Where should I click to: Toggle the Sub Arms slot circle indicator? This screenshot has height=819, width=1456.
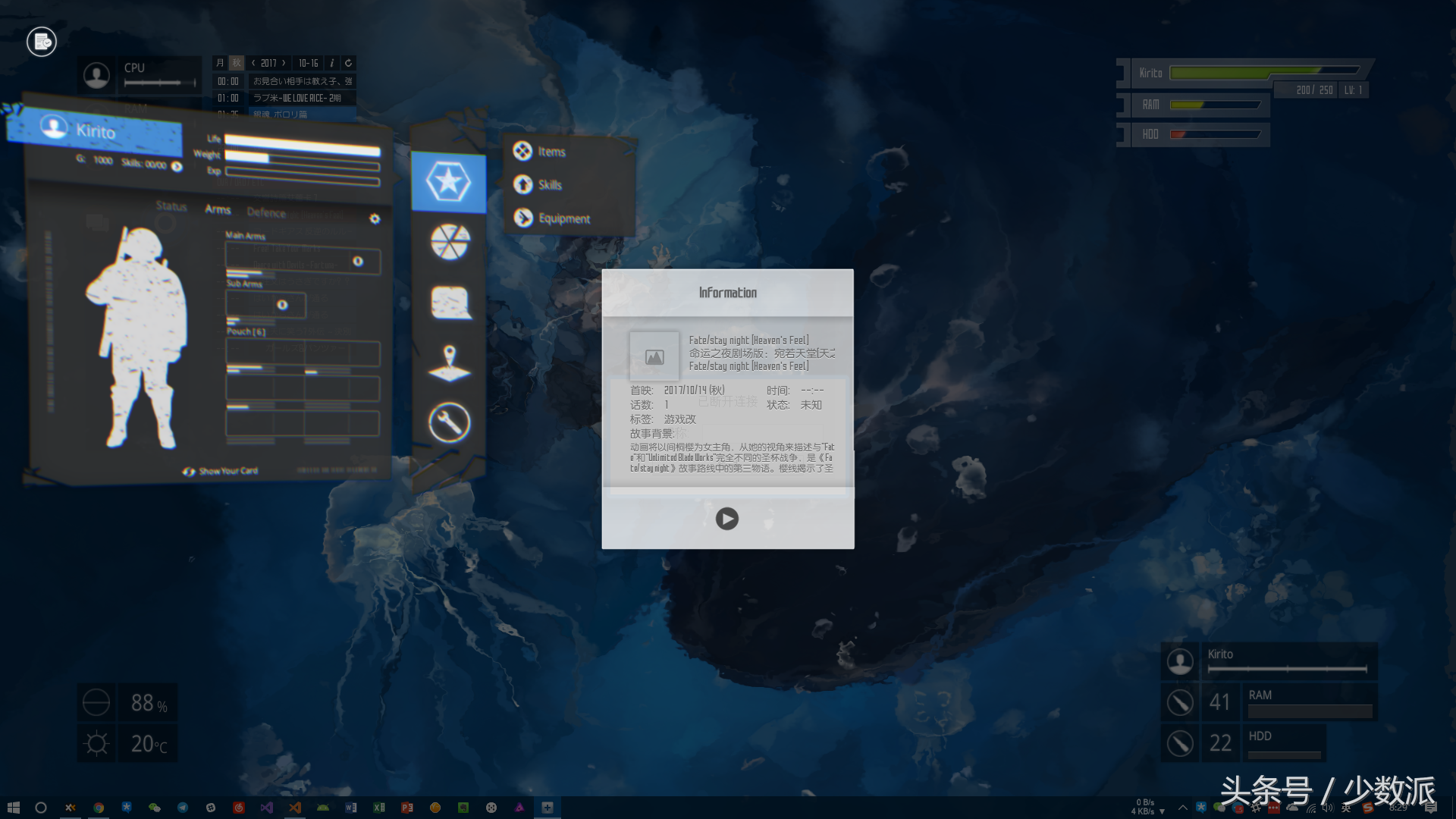point(282,305)
